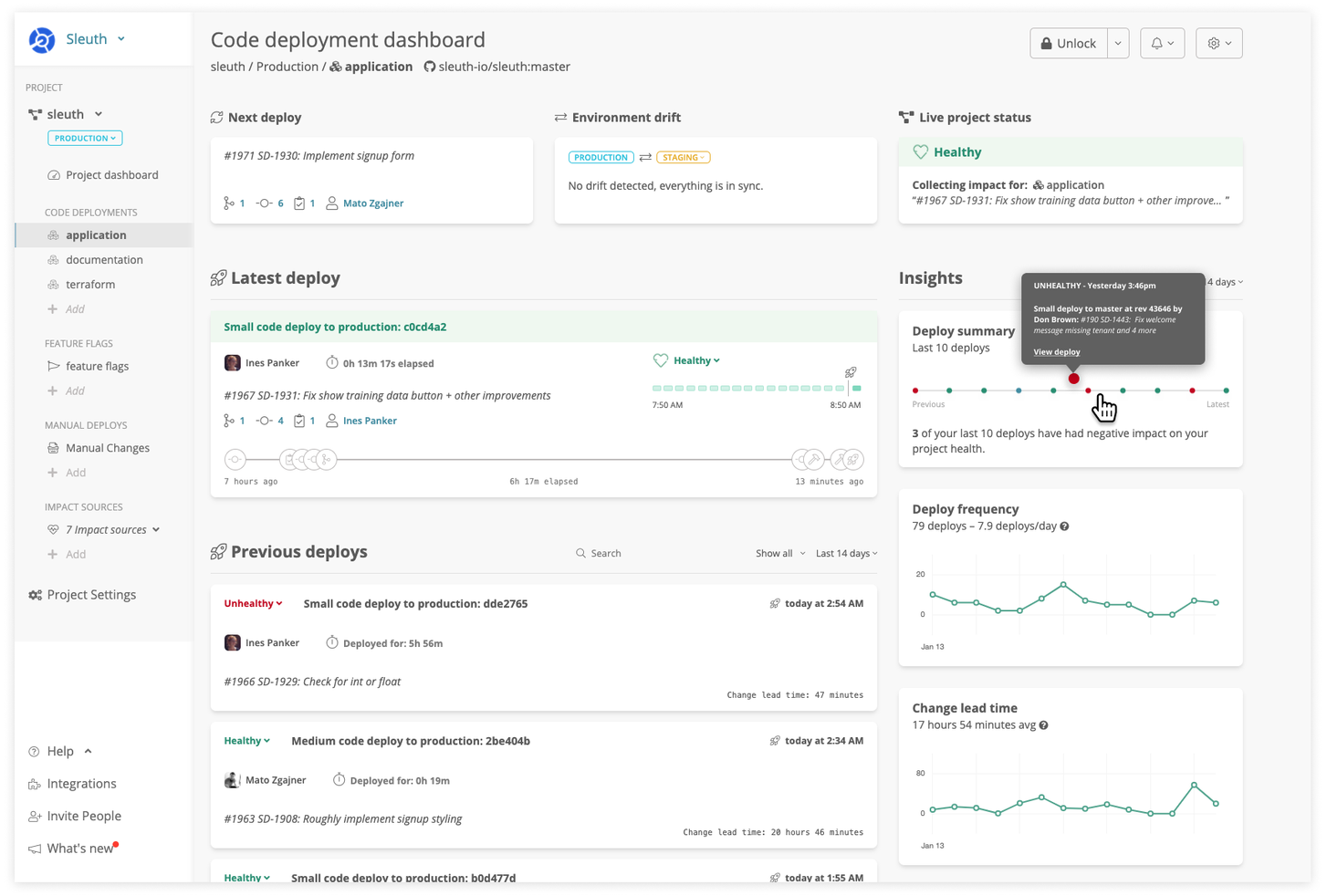Click the Change lead time help icon
This screenshot has height=896, width=1327.
(x=1043, y=725)
